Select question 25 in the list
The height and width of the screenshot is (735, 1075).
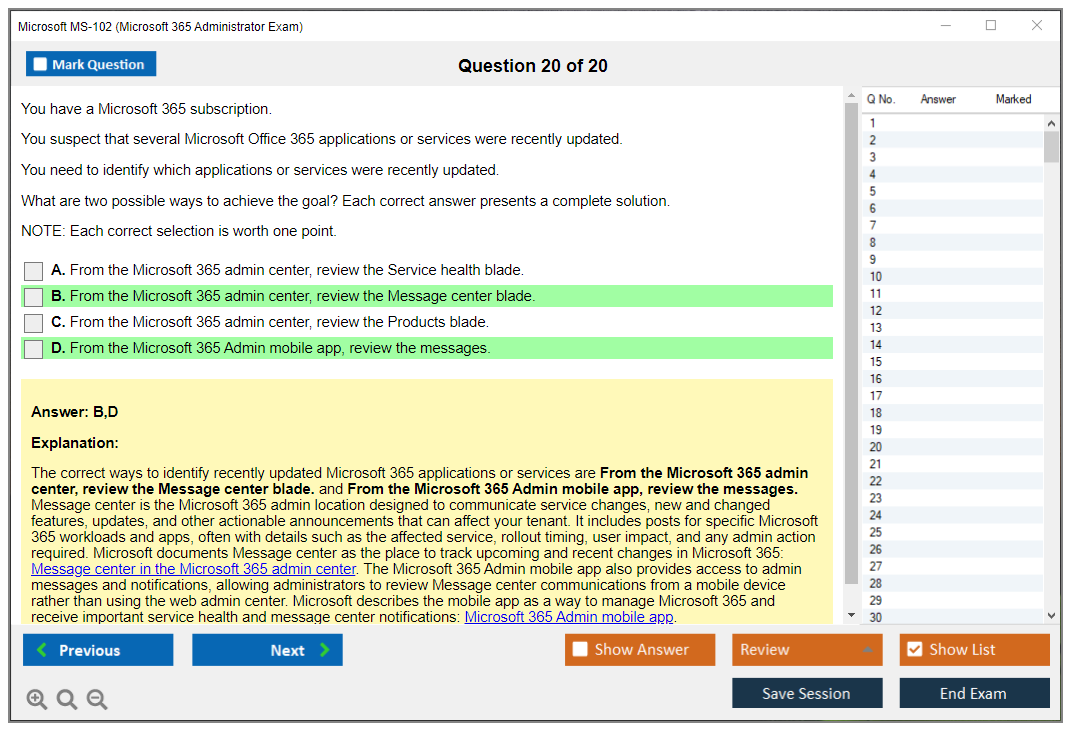[953, 532]
